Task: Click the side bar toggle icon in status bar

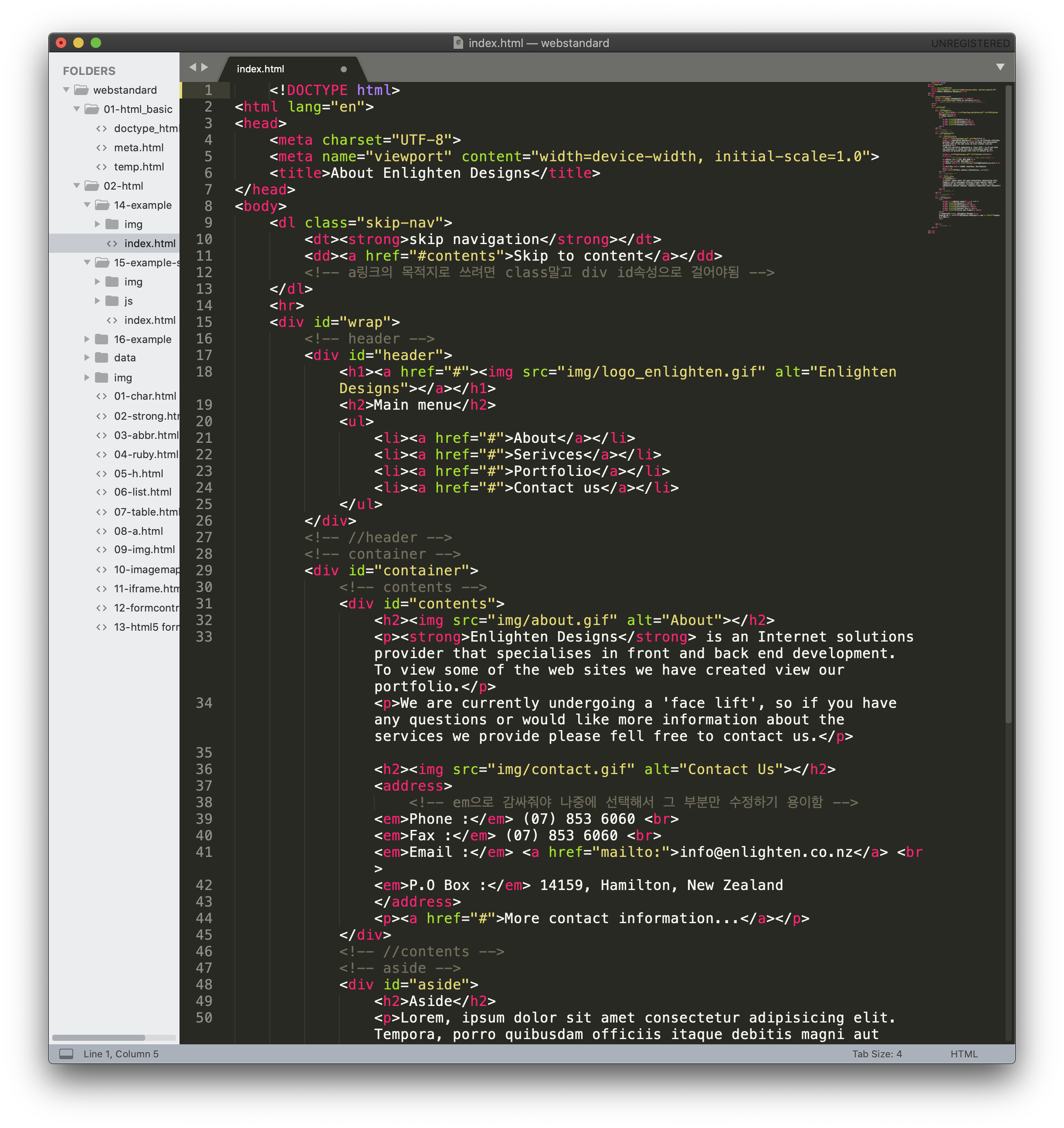Action: [66, 1053]
